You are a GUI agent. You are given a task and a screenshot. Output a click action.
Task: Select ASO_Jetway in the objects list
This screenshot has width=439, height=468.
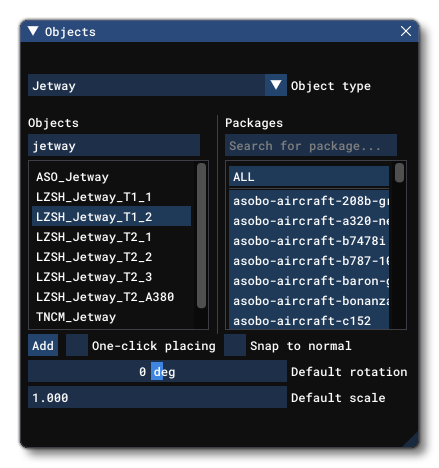click(x=111, y=177)
